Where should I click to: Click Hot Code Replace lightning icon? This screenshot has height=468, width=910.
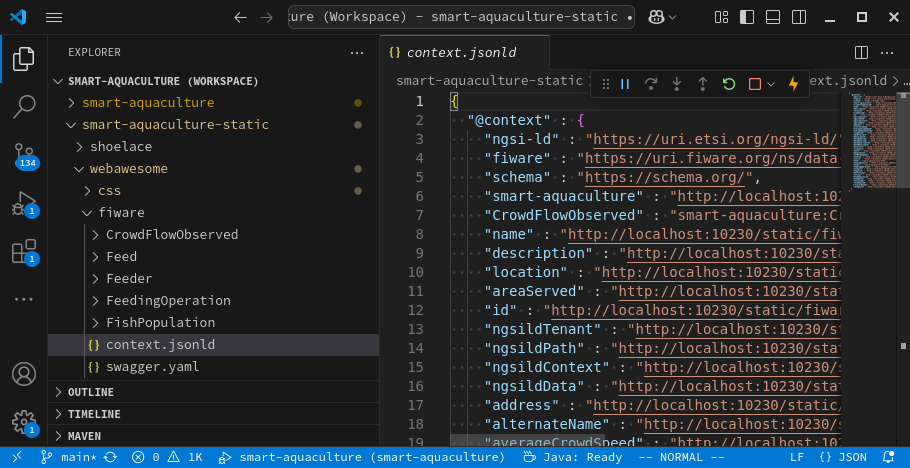click(x=793, y=84)
